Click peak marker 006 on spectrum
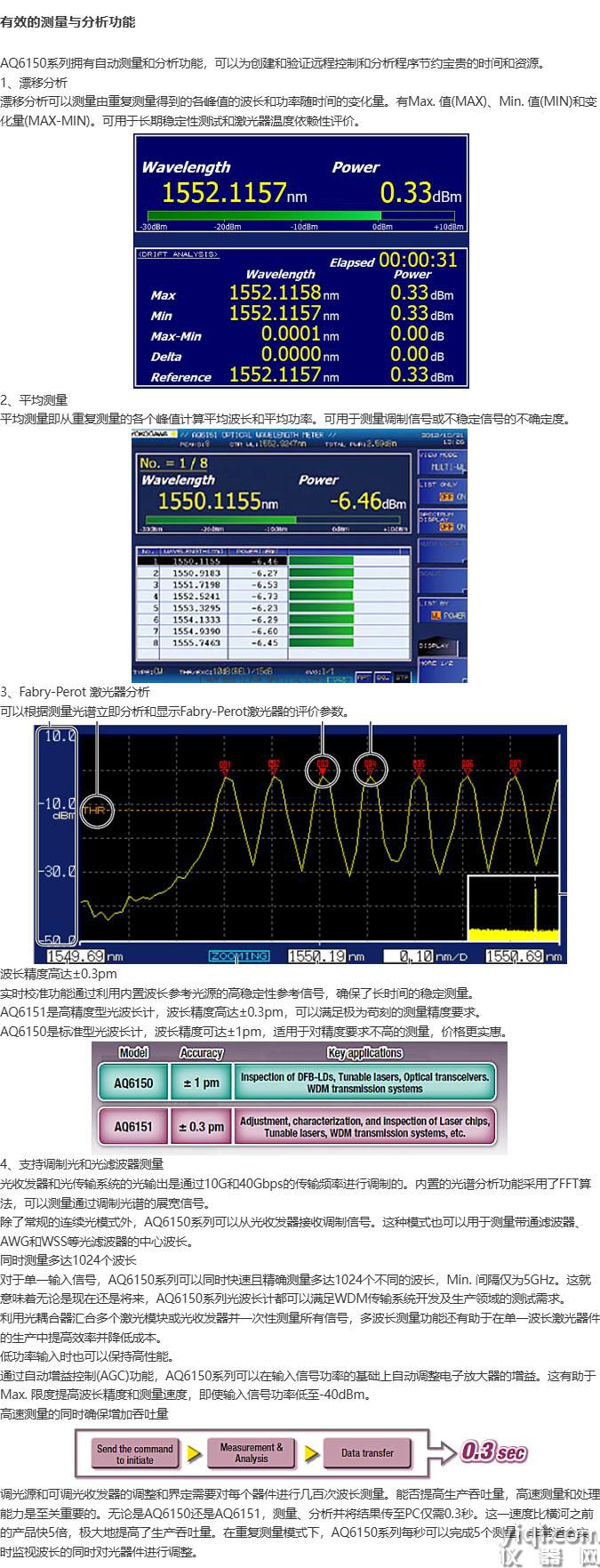This screenshot has height=1568, width=600. [468, 766]
